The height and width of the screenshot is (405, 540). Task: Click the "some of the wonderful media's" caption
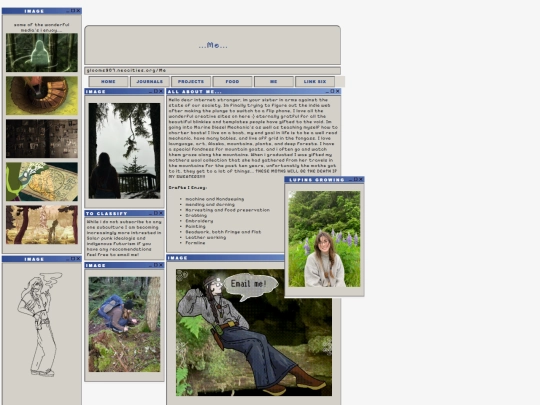tap(42, 28)
